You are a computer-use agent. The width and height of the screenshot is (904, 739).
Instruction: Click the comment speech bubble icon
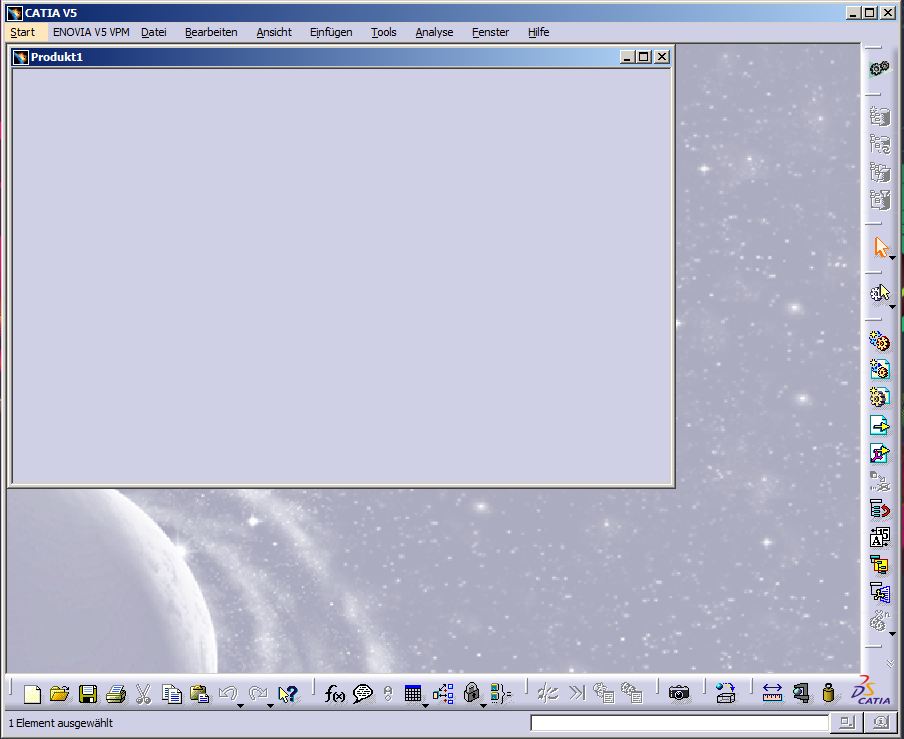[363, 693]
